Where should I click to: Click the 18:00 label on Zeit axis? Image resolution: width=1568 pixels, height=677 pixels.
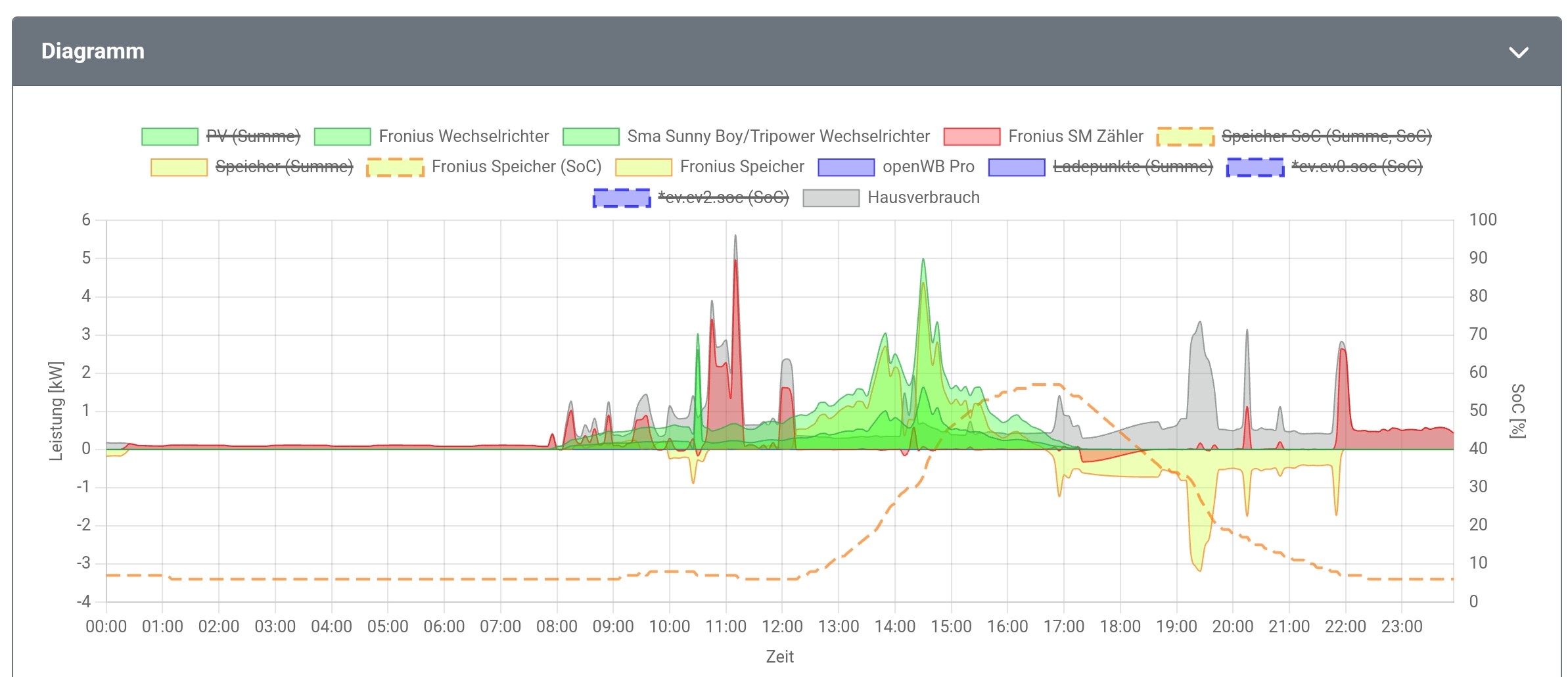click(x=1120, y=626)
